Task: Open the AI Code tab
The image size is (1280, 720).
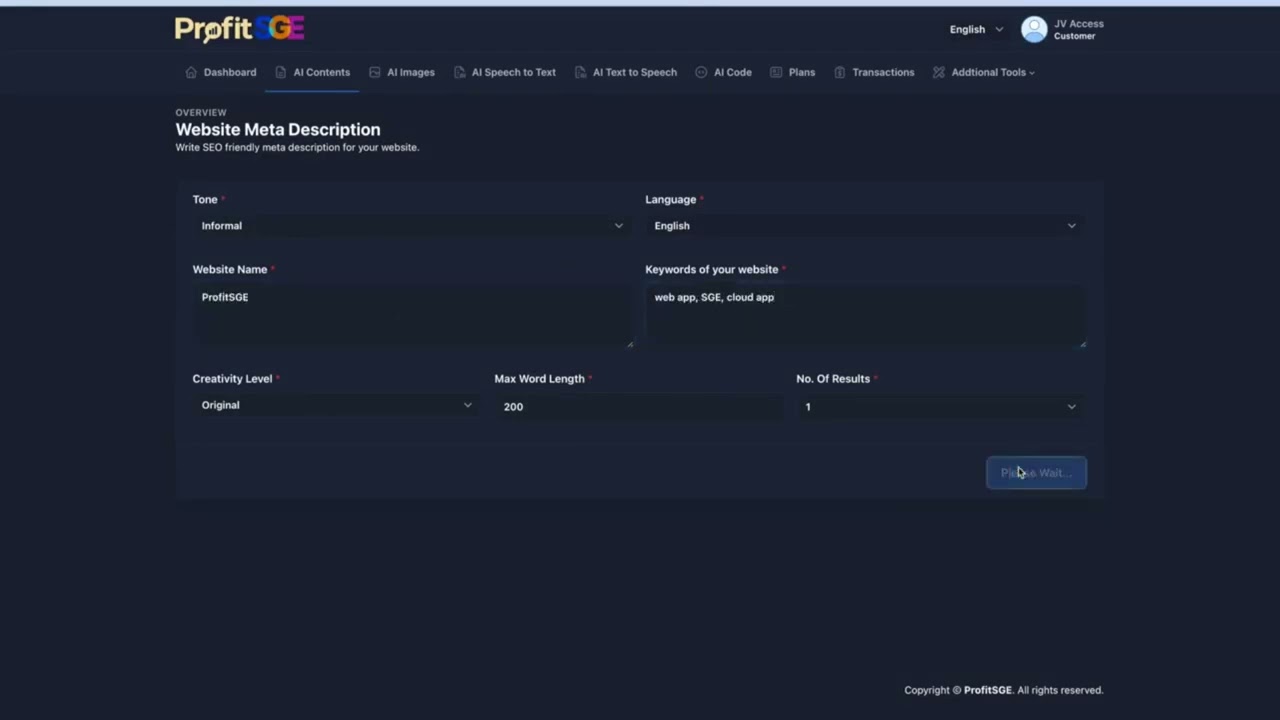Action: 723,72
